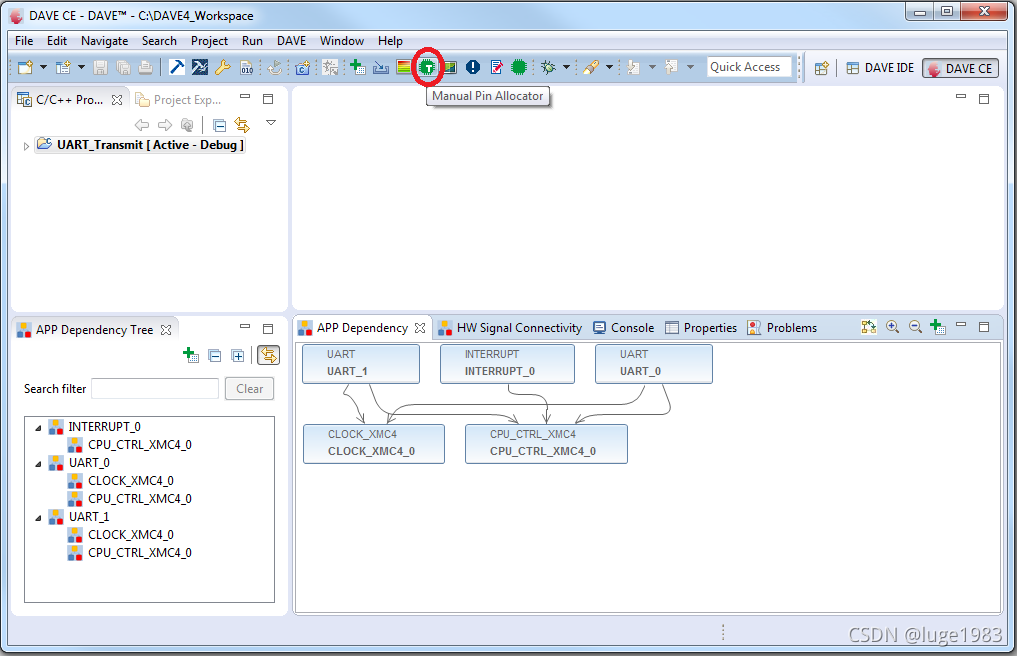The image size is (1017, 656).
Task: Click the striped red-yellow-green toolbar icon
Action: 404,67
